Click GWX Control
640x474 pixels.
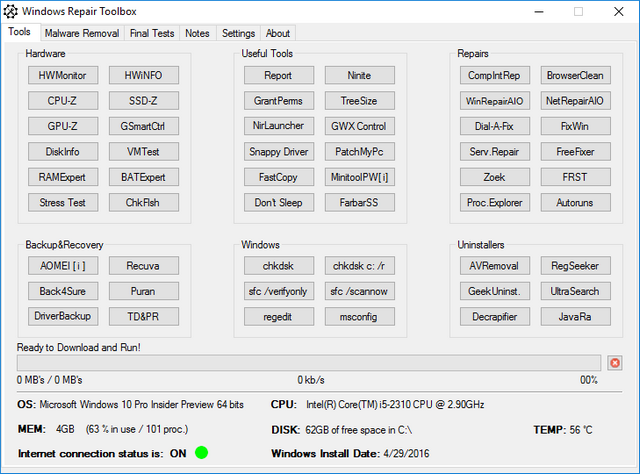click(360, 126)
